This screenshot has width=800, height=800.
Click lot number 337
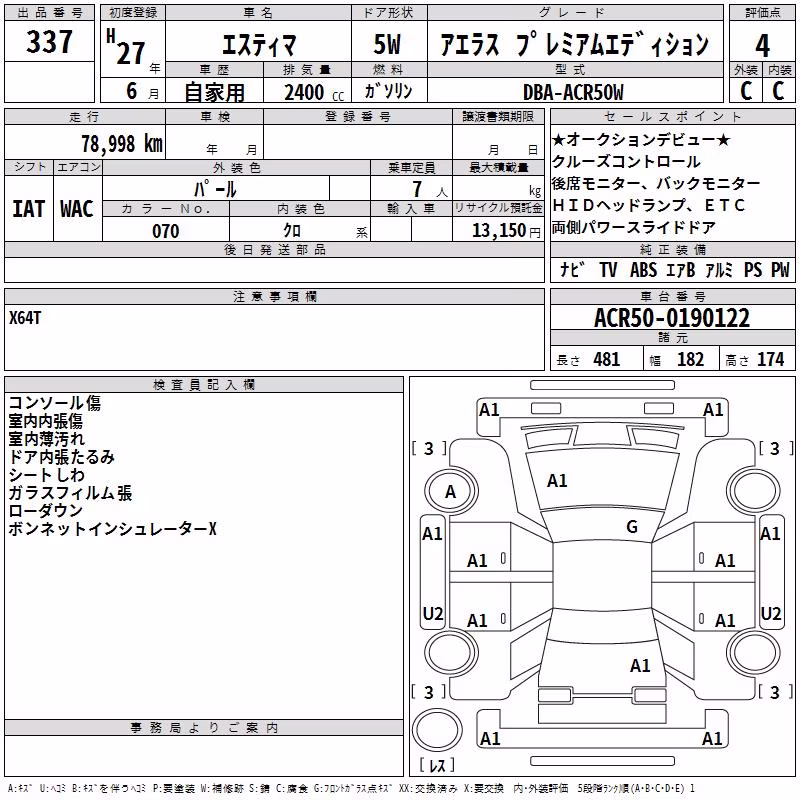point(49,42)
